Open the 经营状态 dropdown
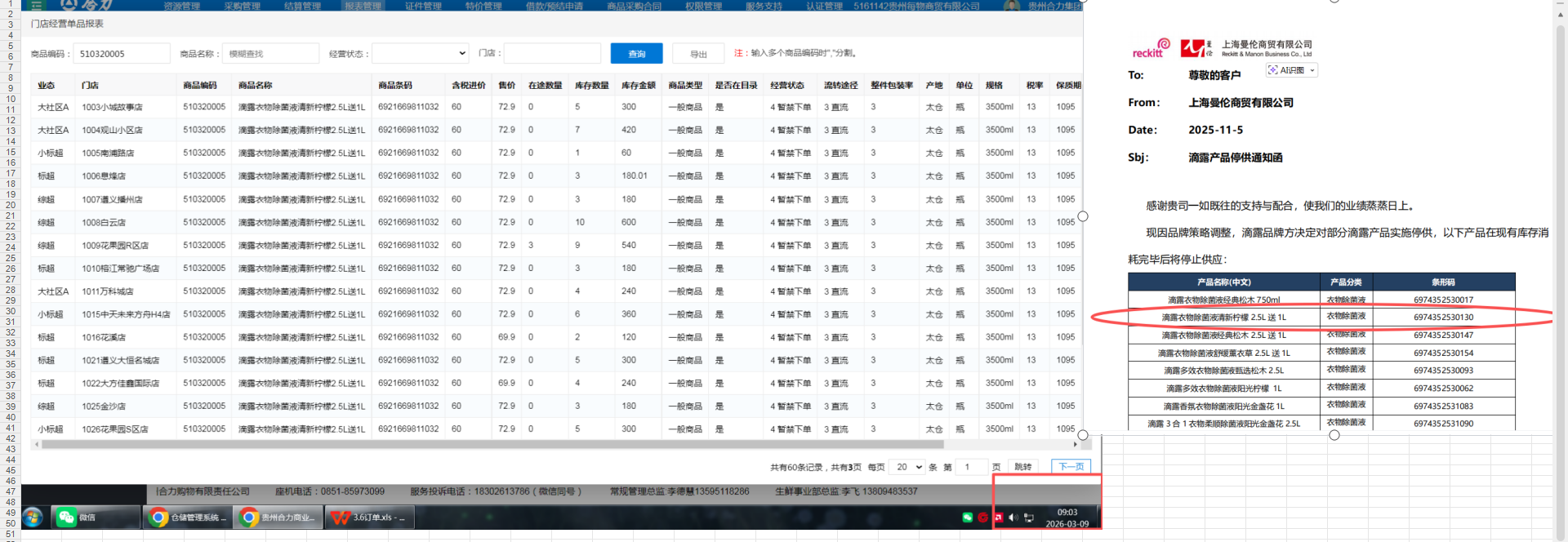The height and width of the screenshot is (542, 1568). 420,54
